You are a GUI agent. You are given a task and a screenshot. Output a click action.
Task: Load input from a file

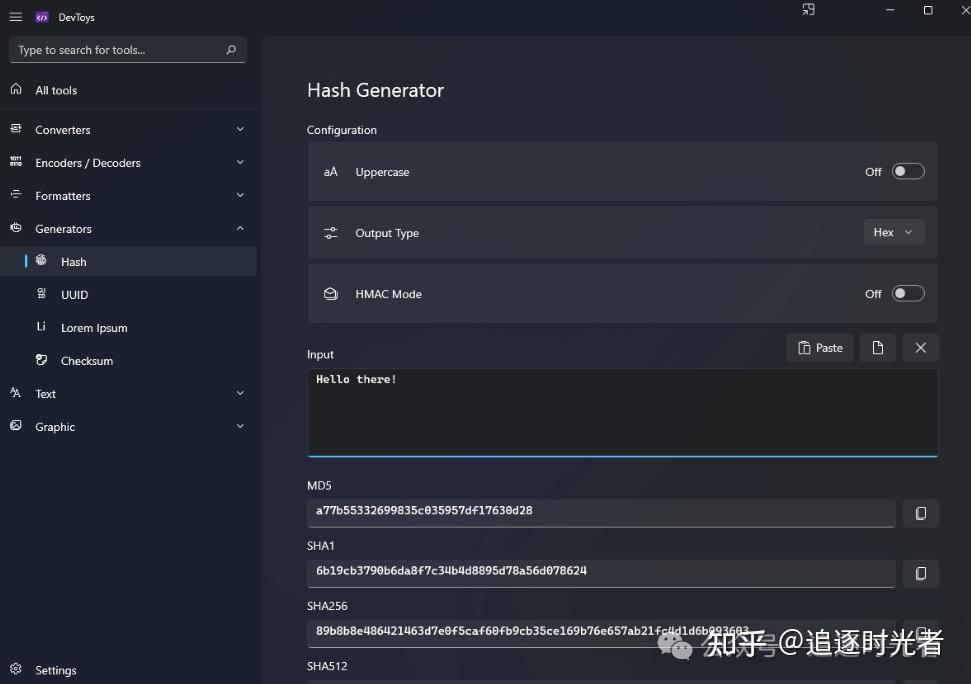click(x=878, y=347)
